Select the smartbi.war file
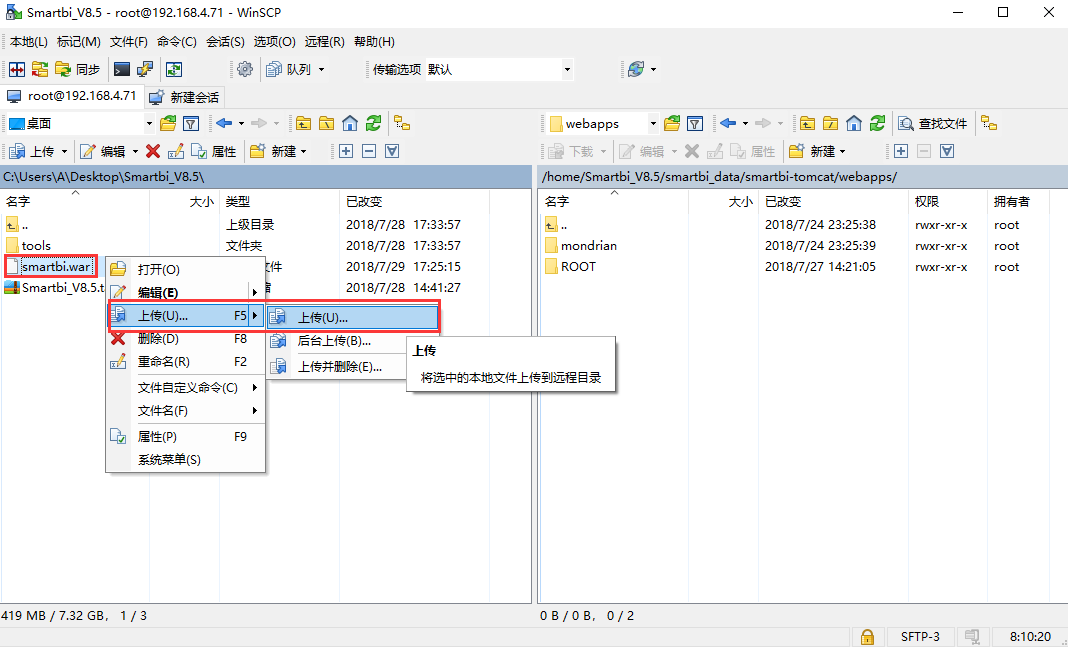Image resolution: width=1068 pixels, height=647 pixels. [x=56, y=266]
